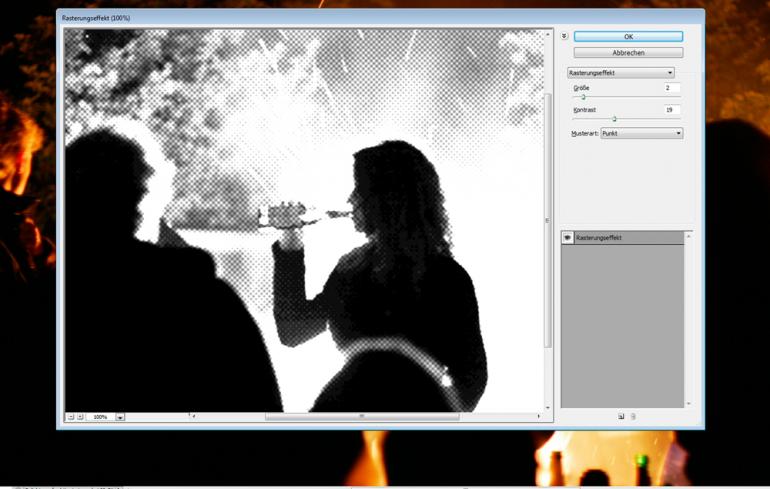770x489 pixels.
Task: Click the Abbrechen button
Action: click(628, 52)
